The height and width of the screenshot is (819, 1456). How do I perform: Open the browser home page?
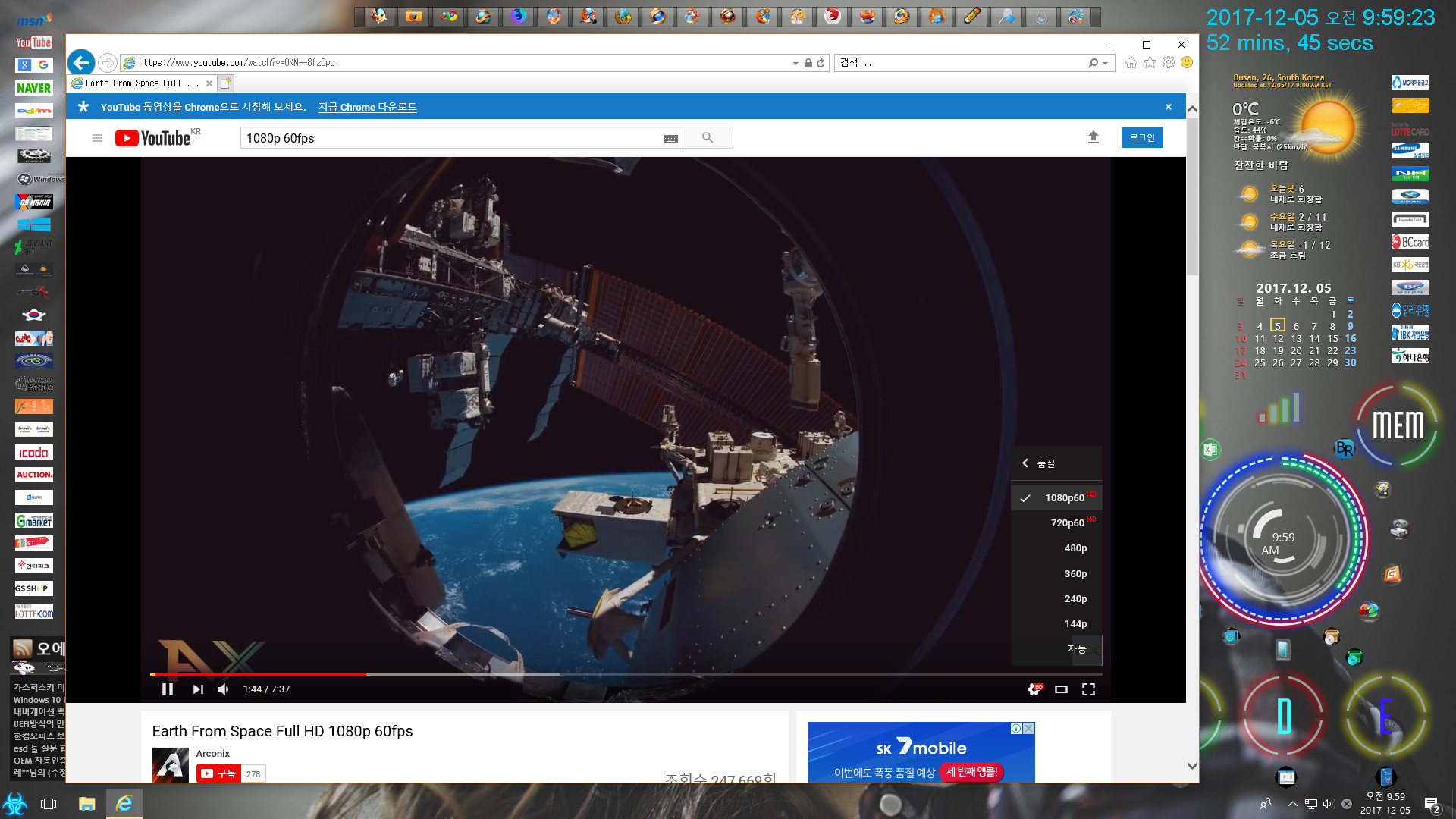point(1131,63)
